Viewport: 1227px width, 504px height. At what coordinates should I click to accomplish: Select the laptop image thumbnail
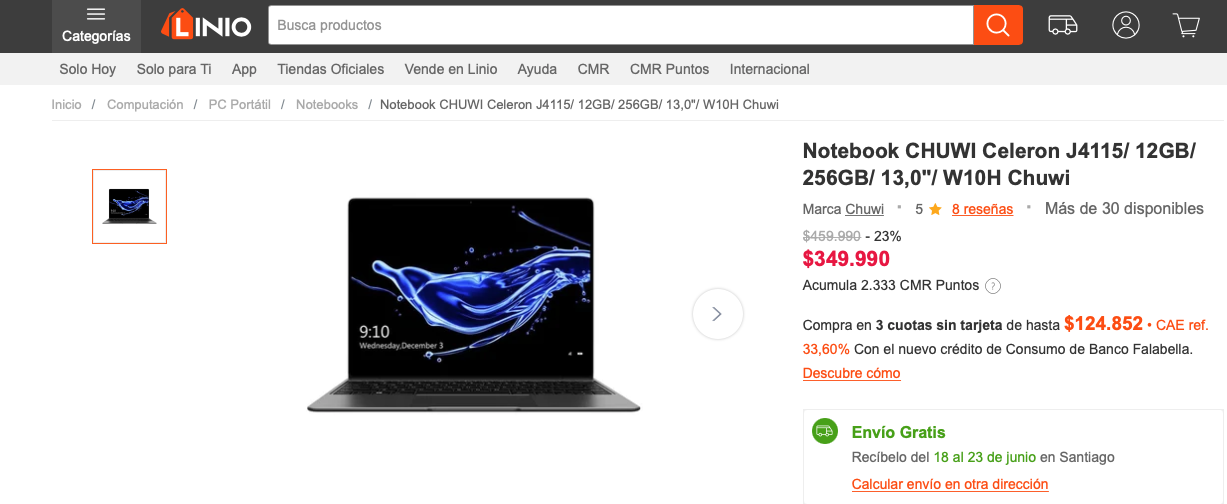pos(129,206)
